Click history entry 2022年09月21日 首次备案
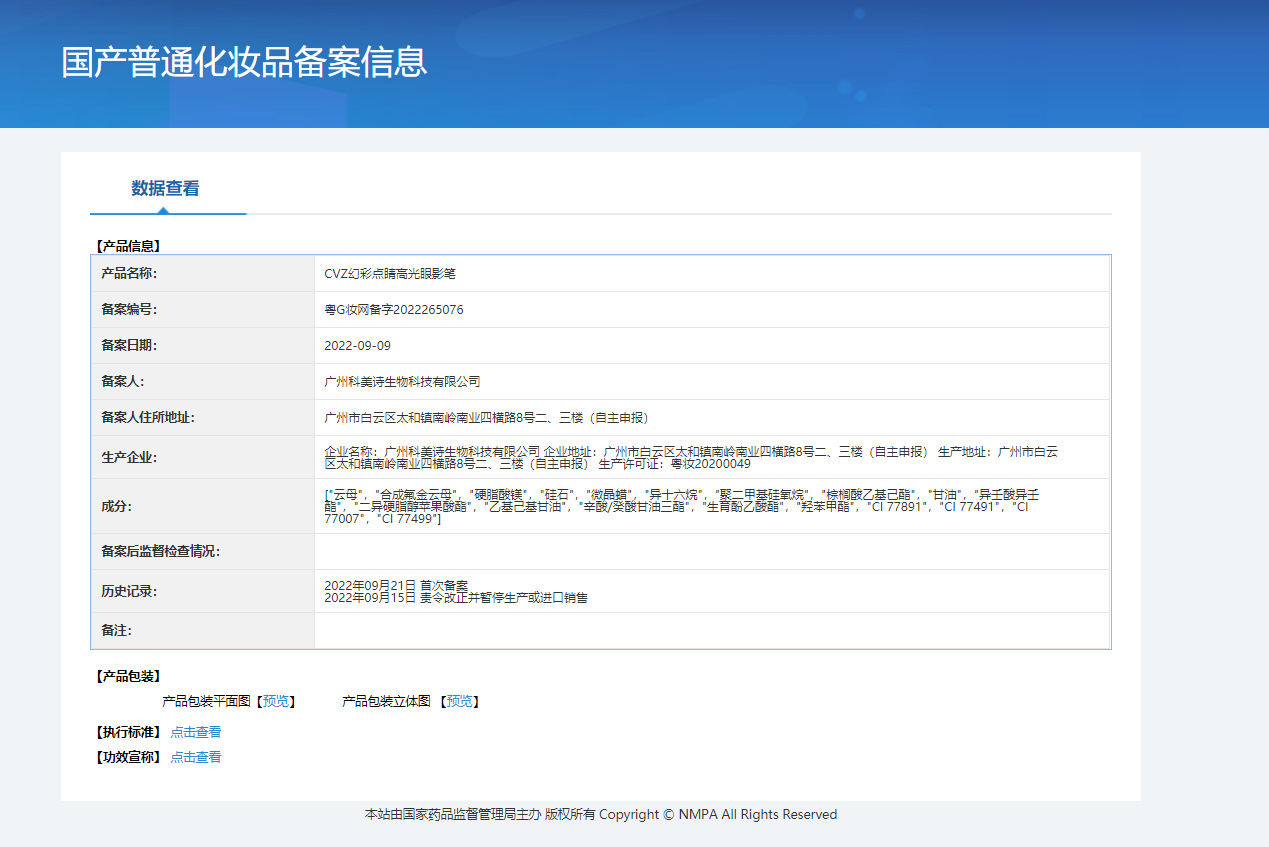The width and height of the screenshot is (1269, 847). click(396, 585)
